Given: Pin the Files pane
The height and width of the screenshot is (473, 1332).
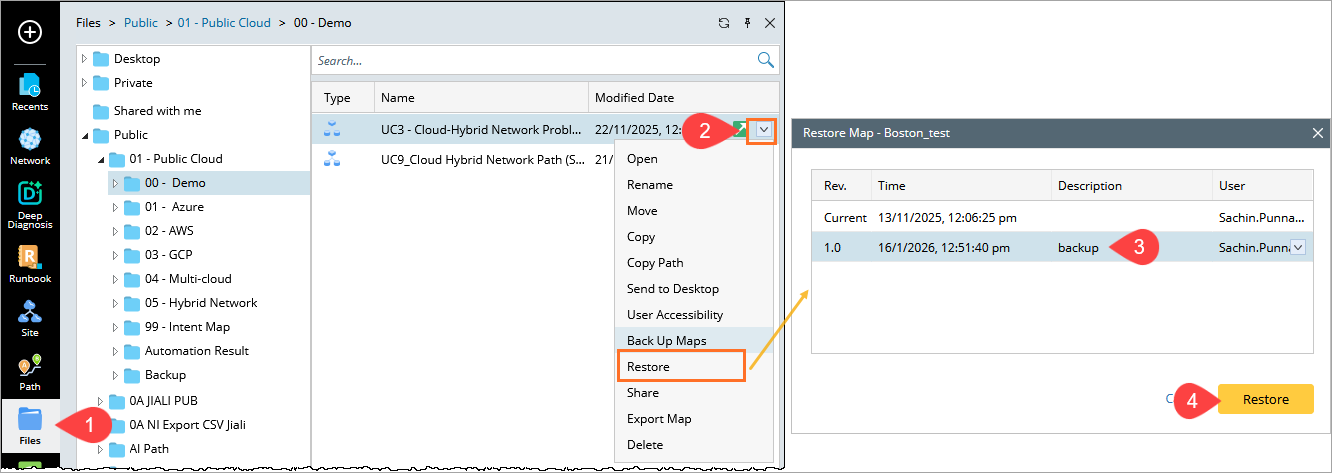Looking at the screenshot, I should 747,22.
